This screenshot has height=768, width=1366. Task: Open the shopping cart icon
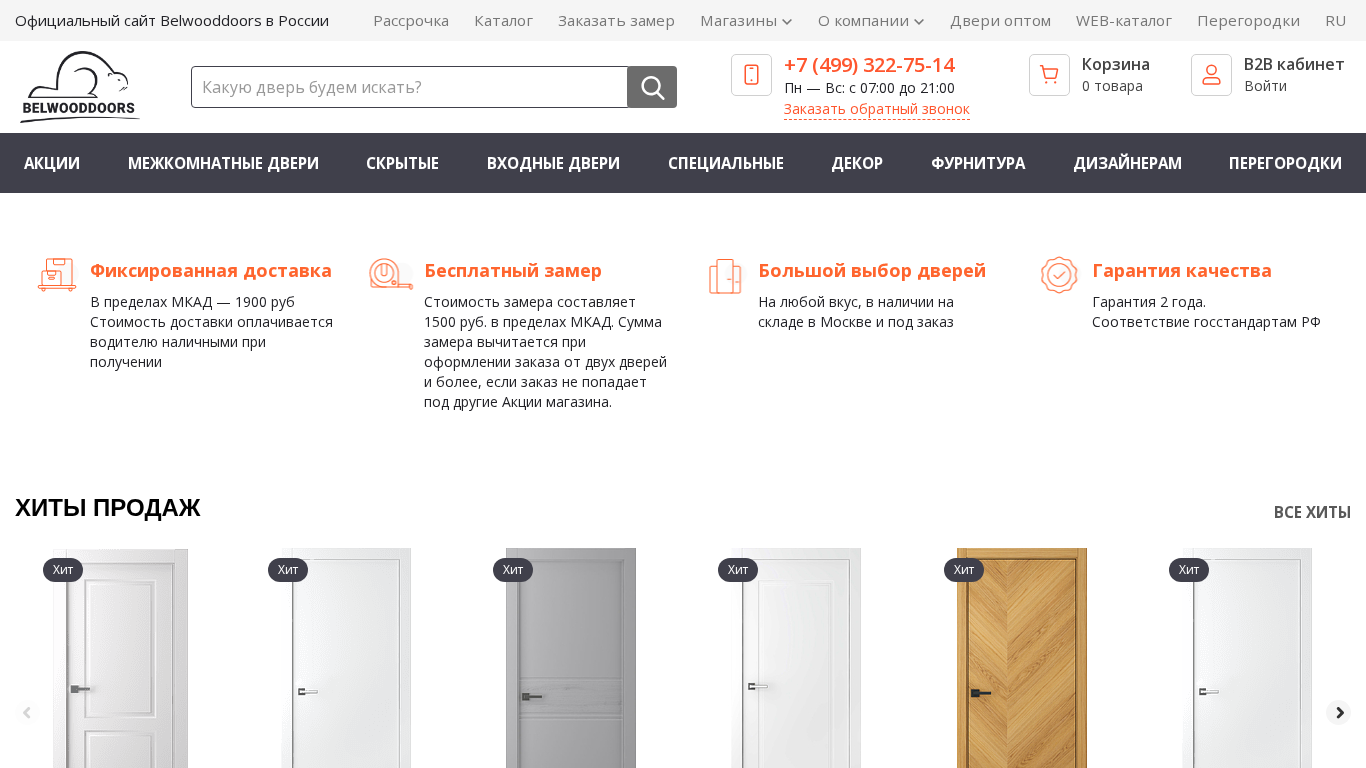click(1049, 75)
